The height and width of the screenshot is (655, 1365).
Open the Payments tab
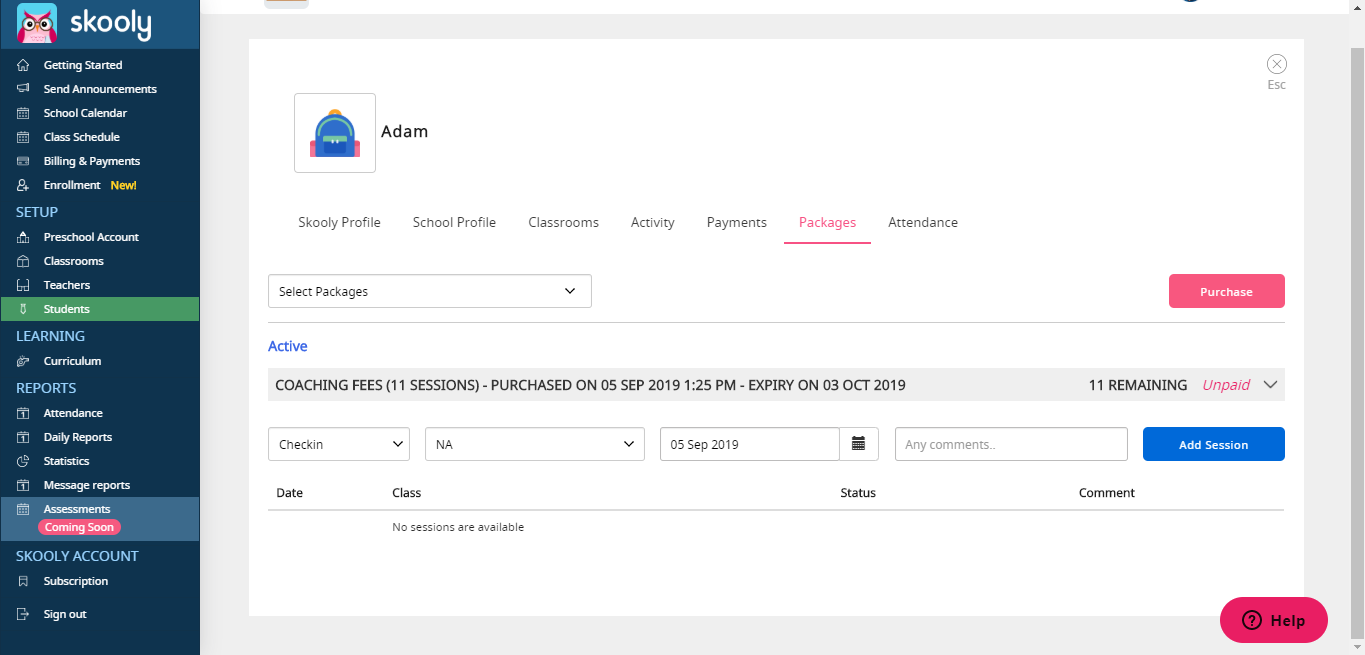[737, 222]
